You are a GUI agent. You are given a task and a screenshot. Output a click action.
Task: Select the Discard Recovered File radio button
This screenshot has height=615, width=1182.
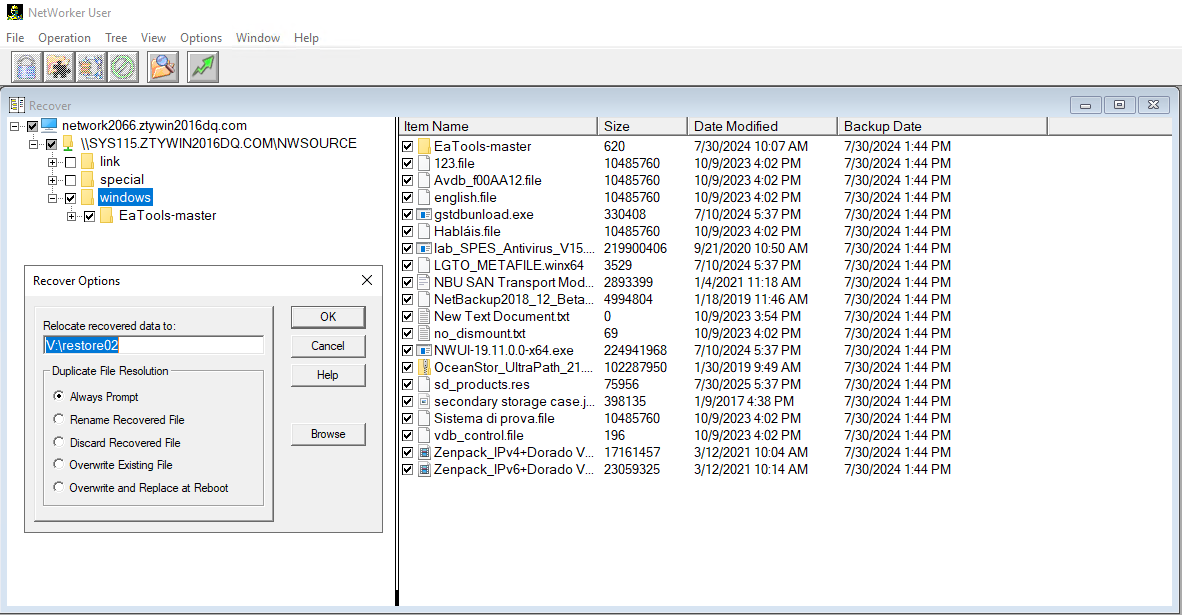point(59,442)
